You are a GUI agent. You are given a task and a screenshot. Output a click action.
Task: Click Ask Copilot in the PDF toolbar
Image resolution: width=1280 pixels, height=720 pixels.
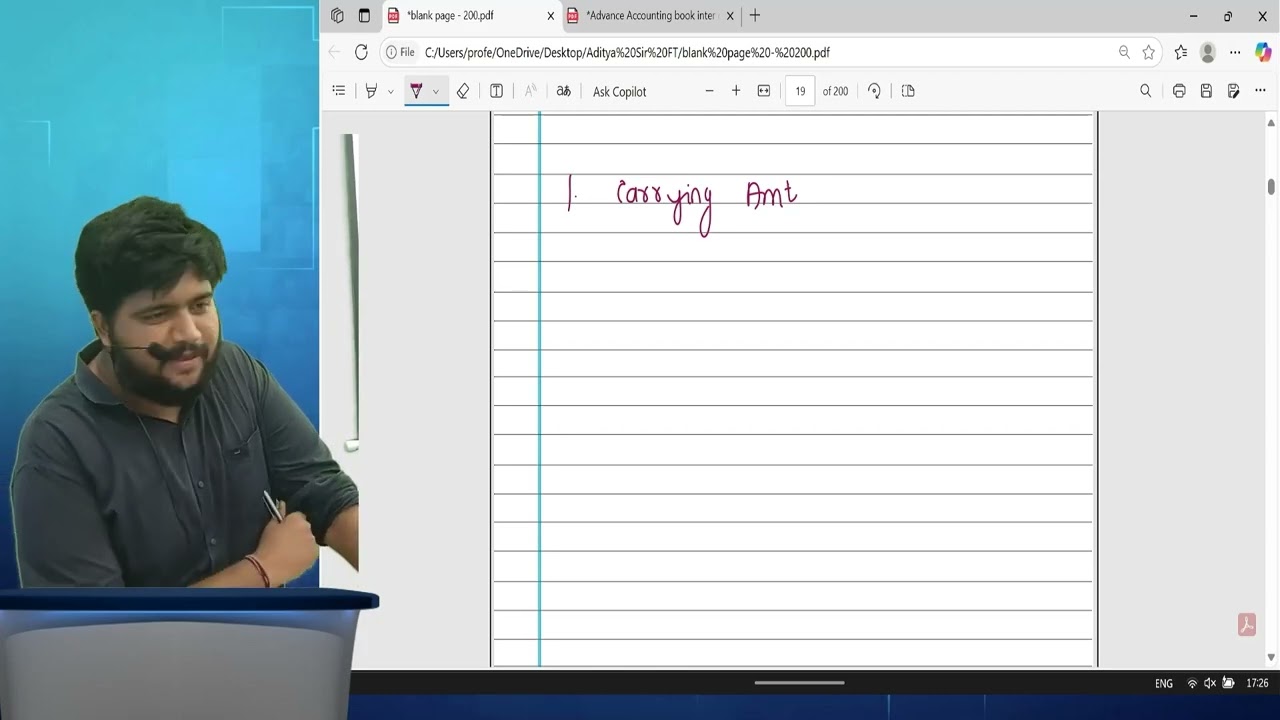pos(619,91)
